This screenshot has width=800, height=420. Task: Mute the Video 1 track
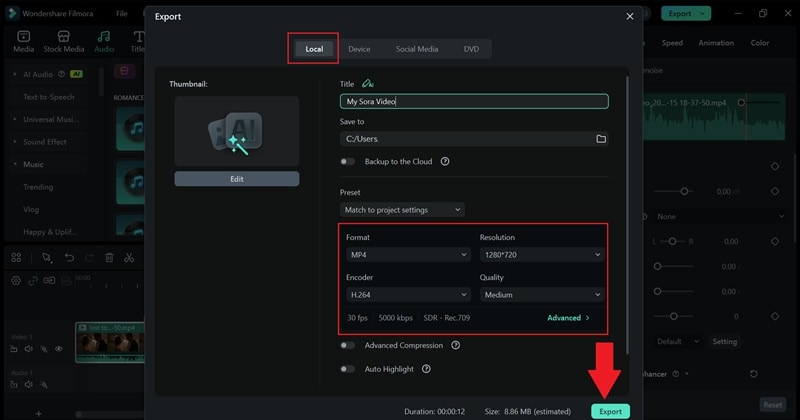[29, 349]
